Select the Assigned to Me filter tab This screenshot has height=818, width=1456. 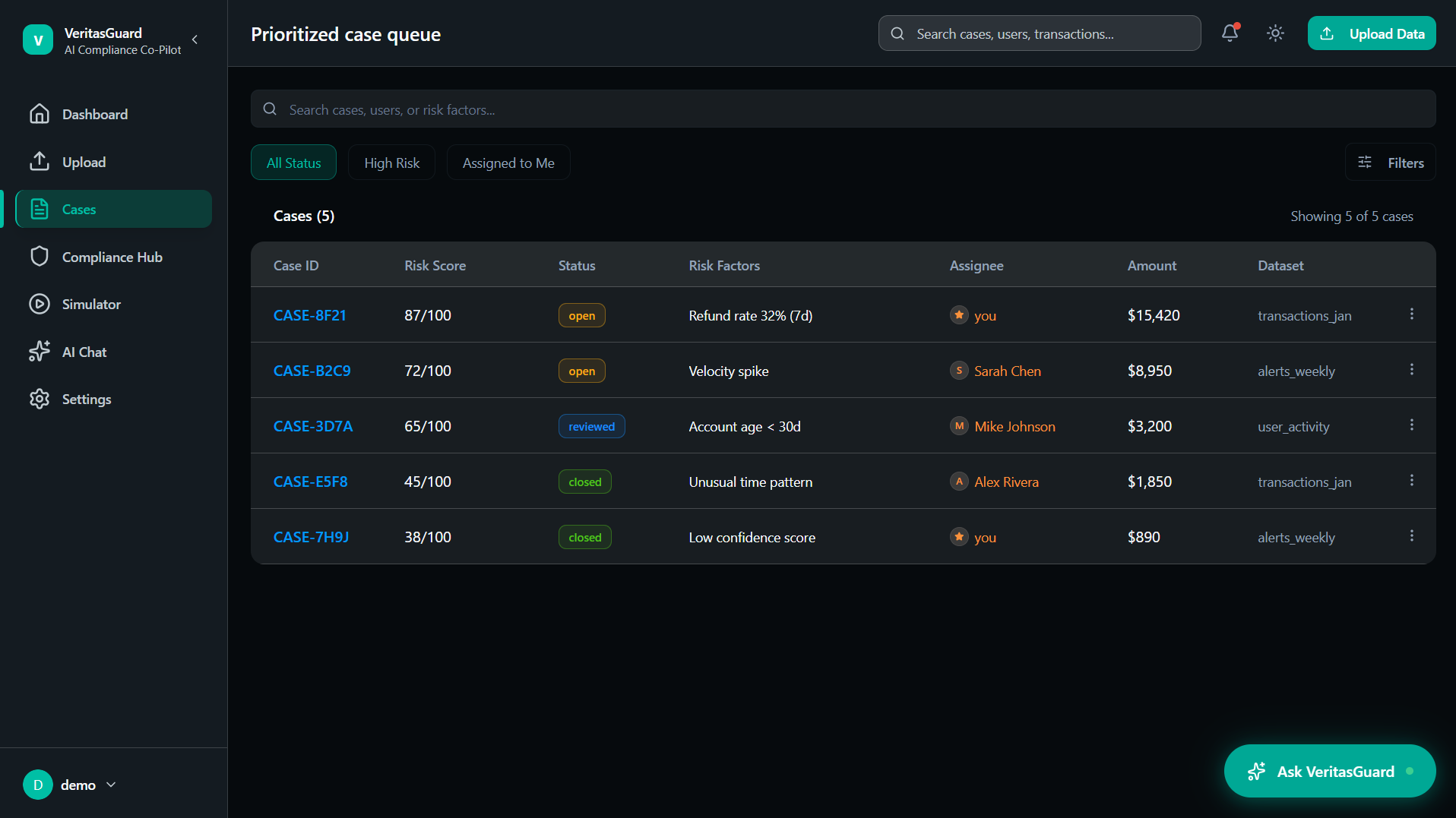point(508,163)
